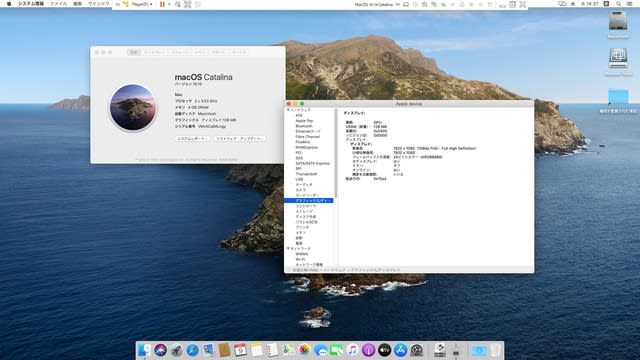This screenshot has width=640, height=360.
Task: Click the macOS Catalina round image
Action: 133,107
